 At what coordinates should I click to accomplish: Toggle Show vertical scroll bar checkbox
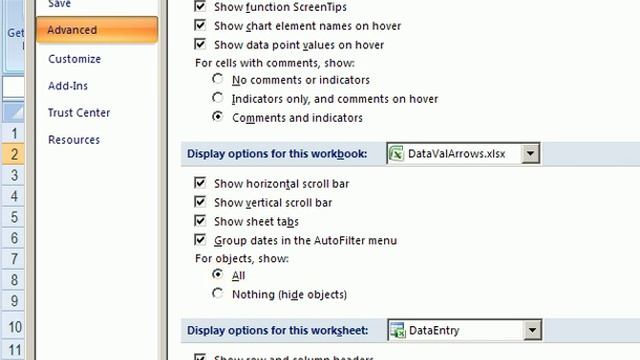[x=200, y=202]
